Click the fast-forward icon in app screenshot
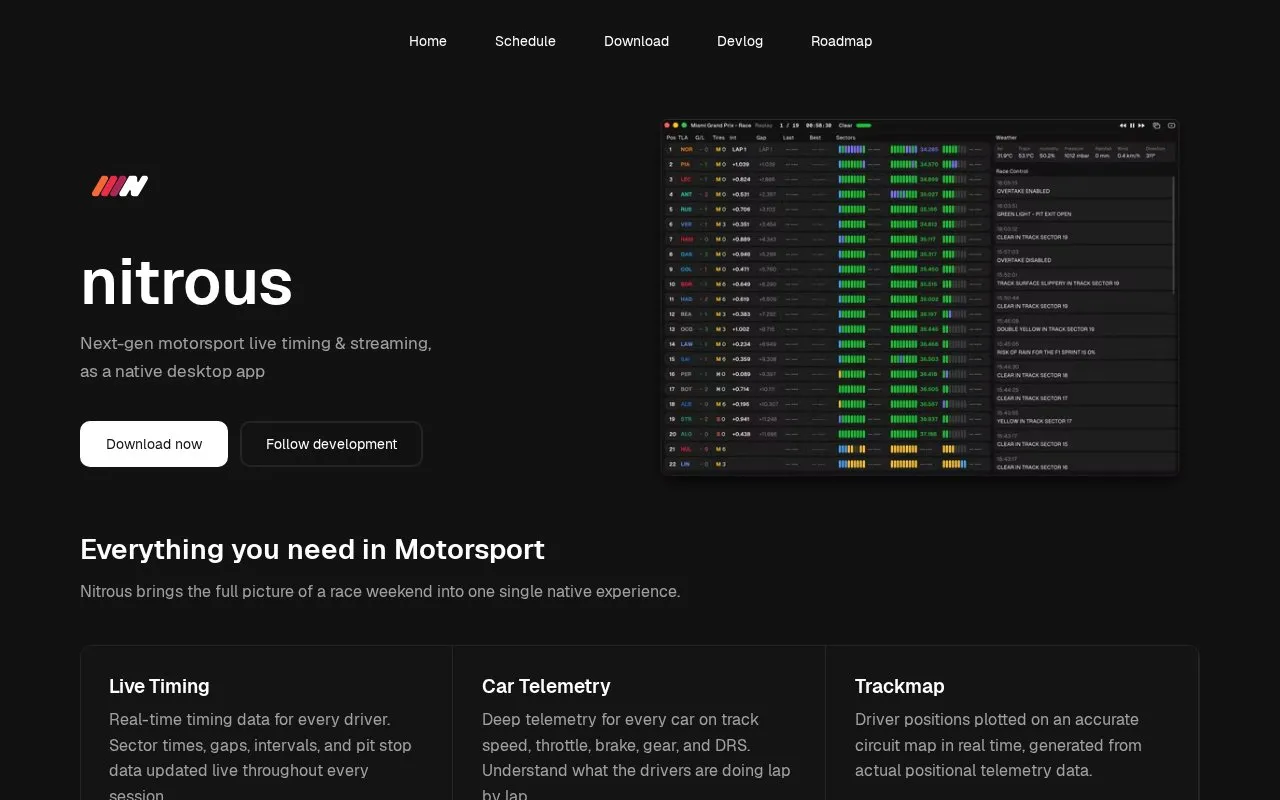1280x800 pixels. click(x=1141, y=126)
